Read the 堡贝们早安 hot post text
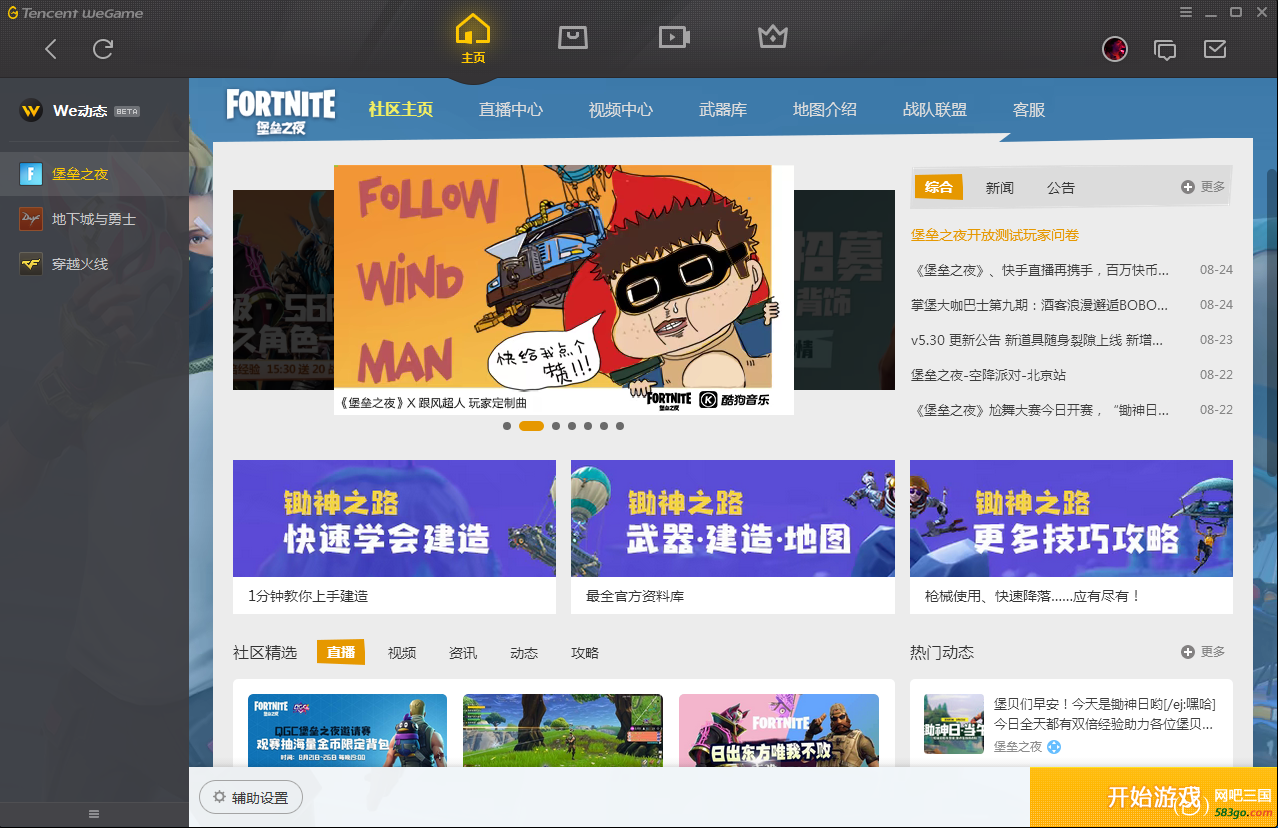1278x828 pixels. point(1105,714)
